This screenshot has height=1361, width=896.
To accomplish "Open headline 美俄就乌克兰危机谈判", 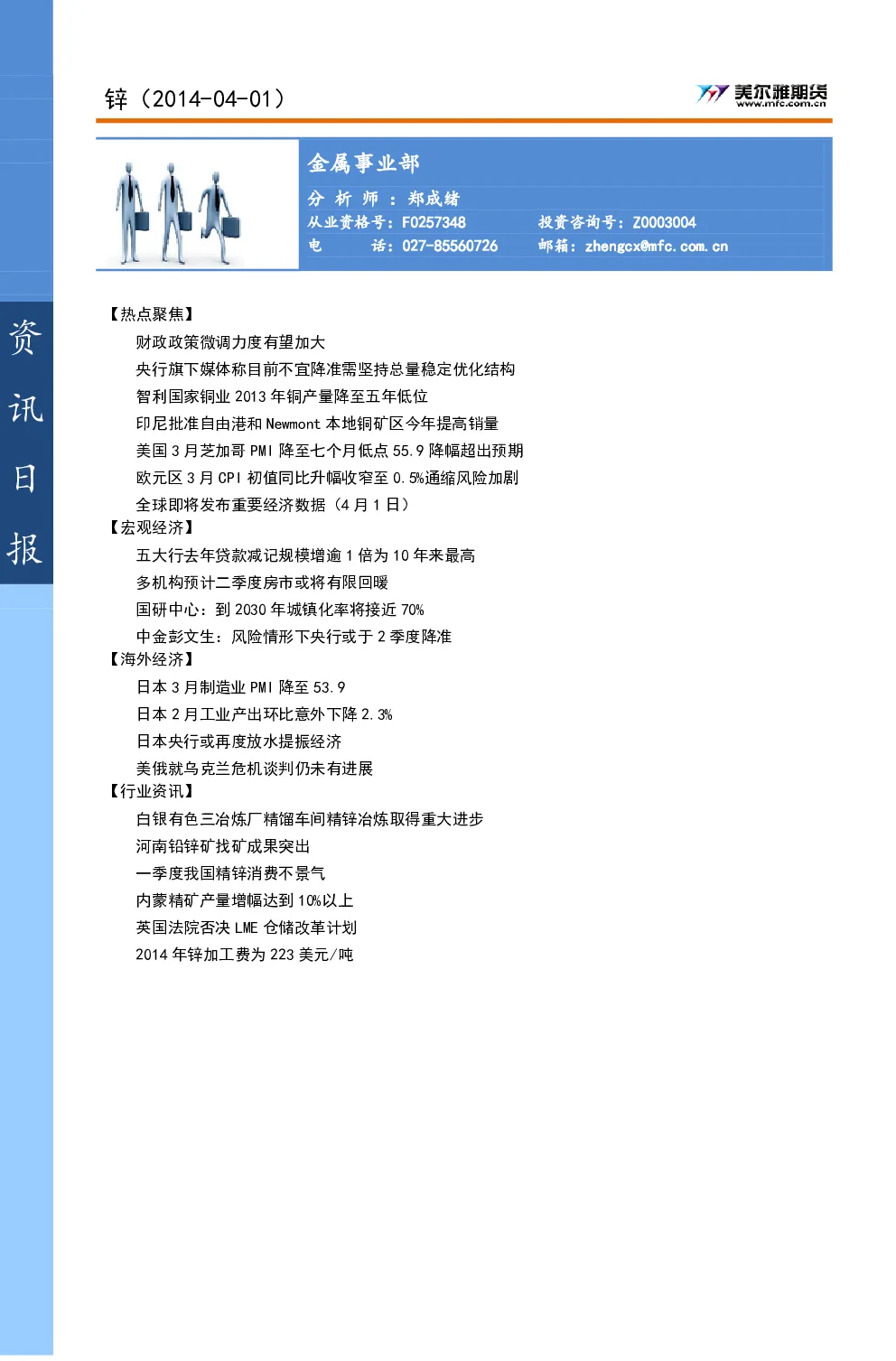I will pyautogui.click(x=255, y=769).
